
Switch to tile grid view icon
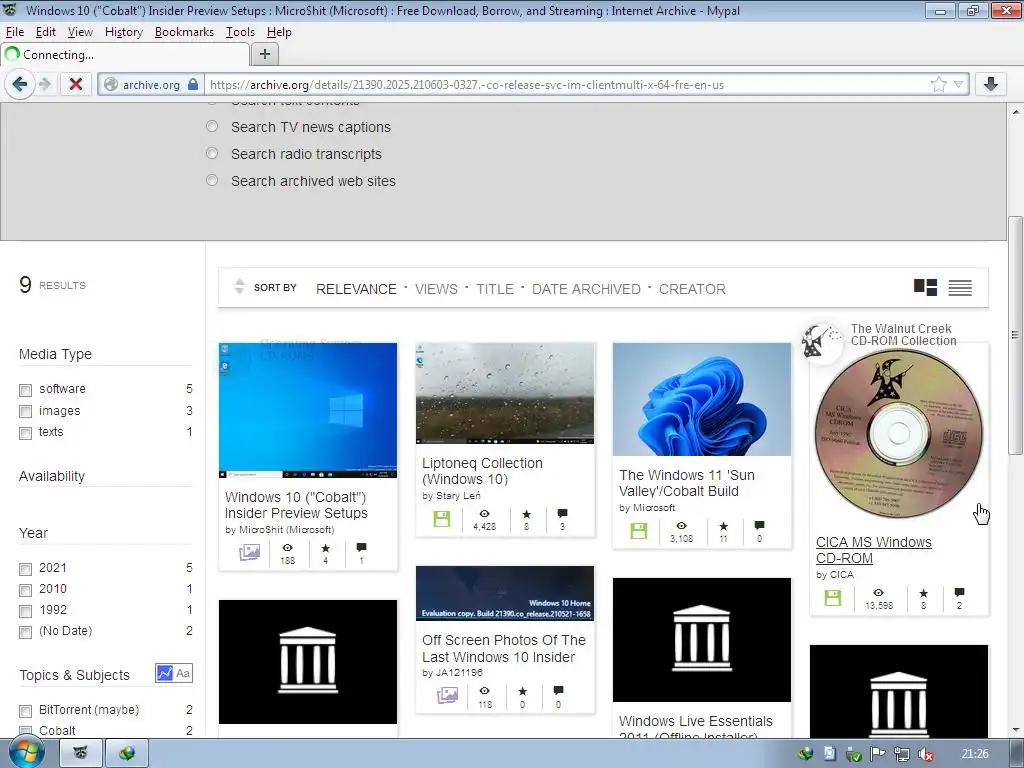click(925, 287)
